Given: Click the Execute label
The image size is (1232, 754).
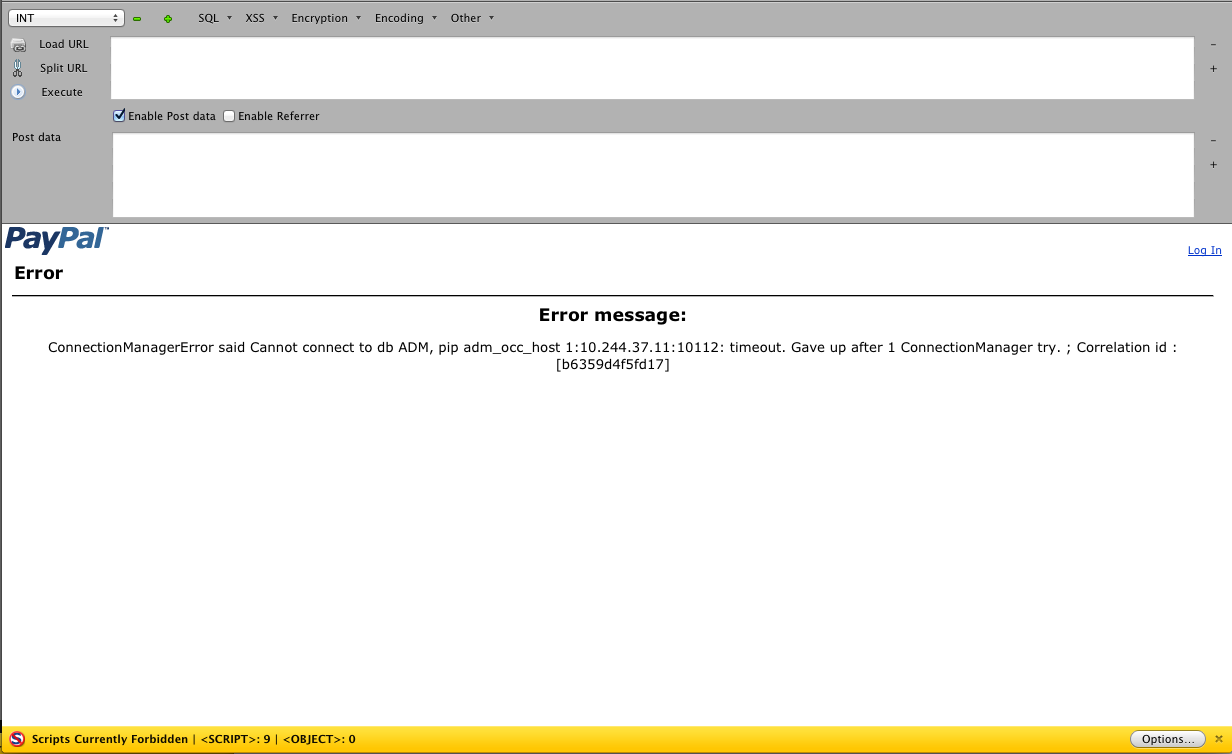Looking at the screenshot, I should 62,92.
